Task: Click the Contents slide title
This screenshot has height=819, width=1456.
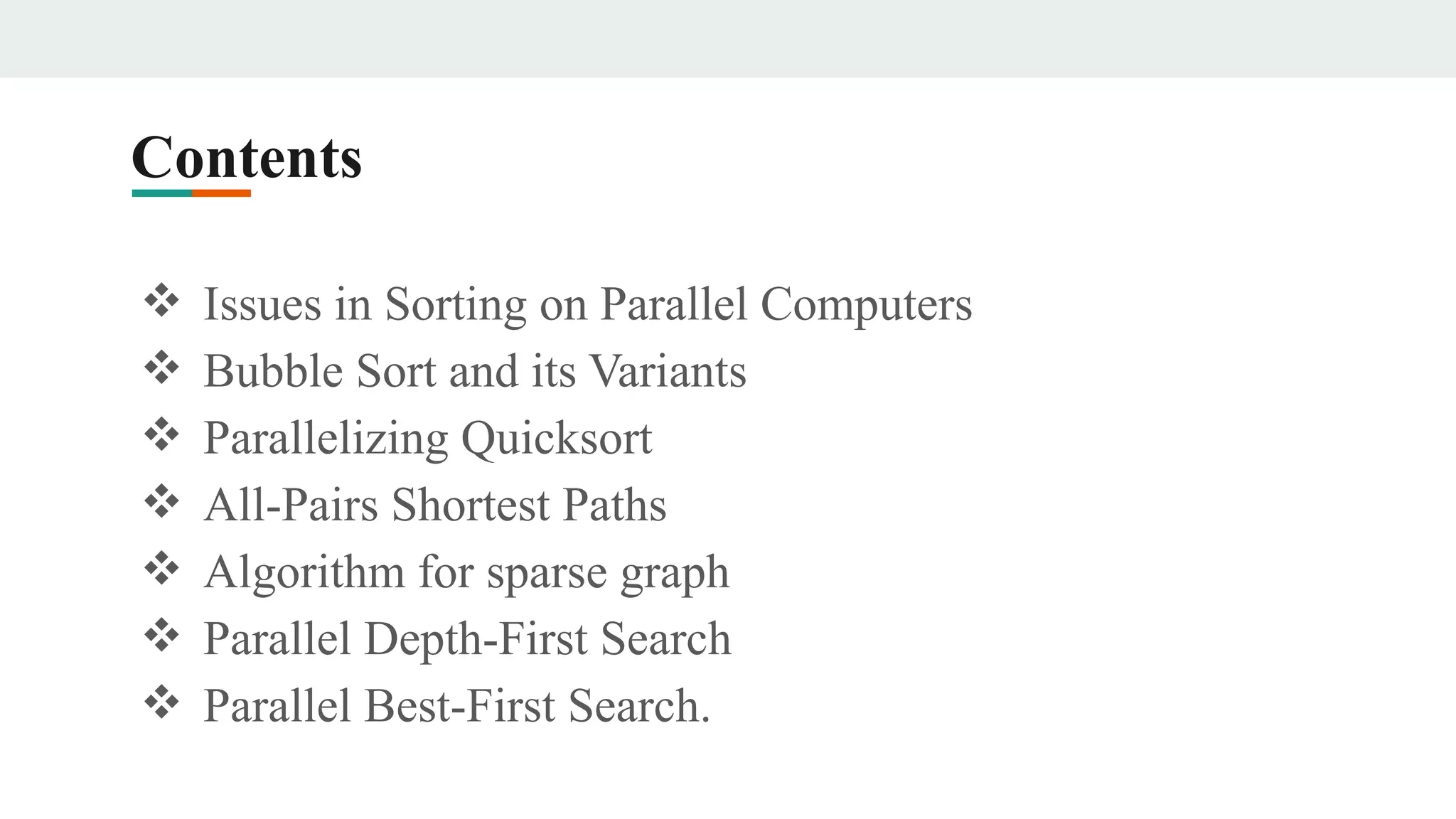Action: (247, 157)
